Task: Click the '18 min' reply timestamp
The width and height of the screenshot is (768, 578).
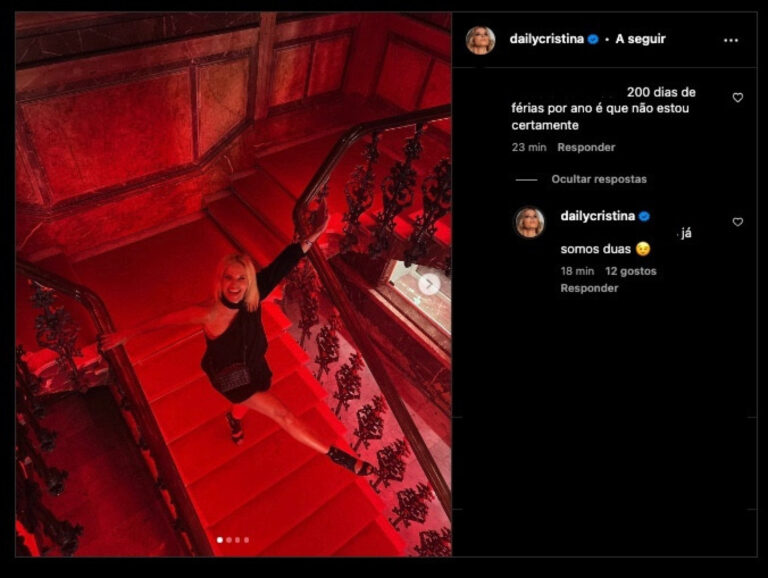Action: (x=577, y=271)
